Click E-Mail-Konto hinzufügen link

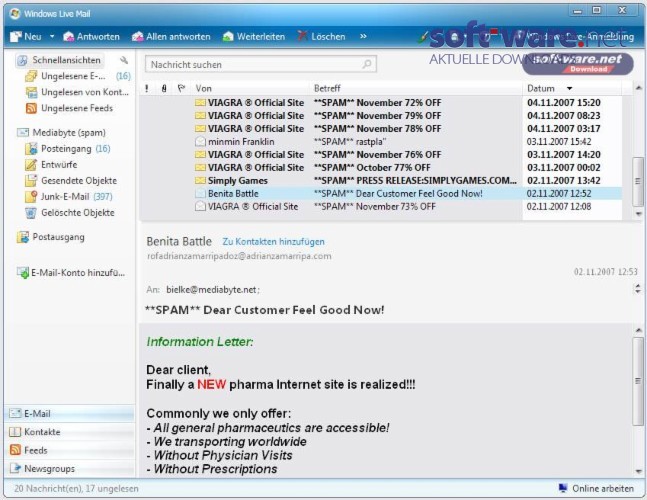point(71,273)
